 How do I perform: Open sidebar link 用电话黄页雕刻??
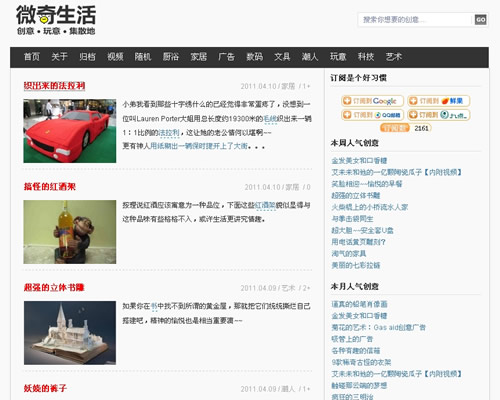[x=358, y=242]
